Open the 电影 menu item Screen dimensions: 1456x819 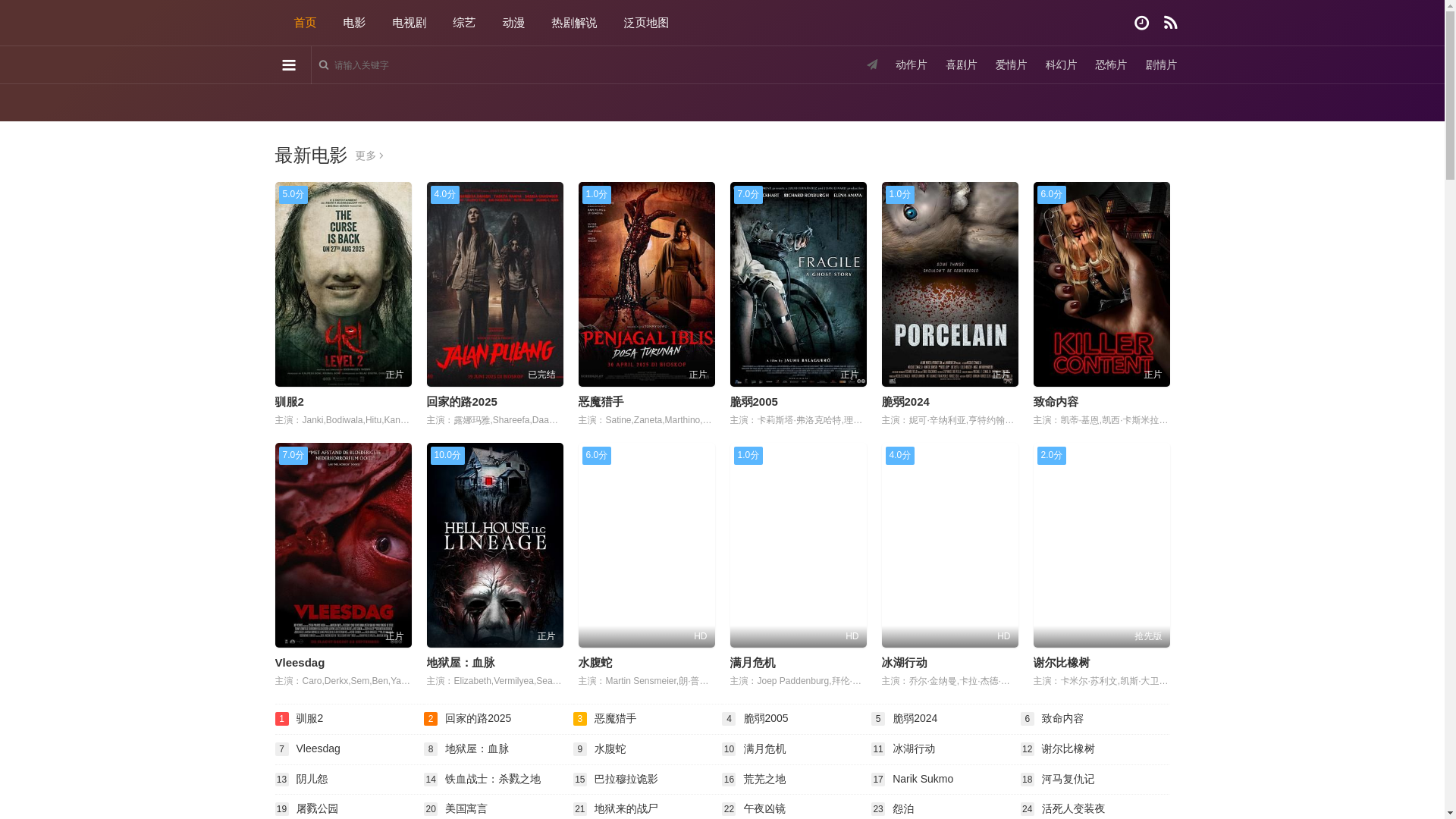coord(354,23)
